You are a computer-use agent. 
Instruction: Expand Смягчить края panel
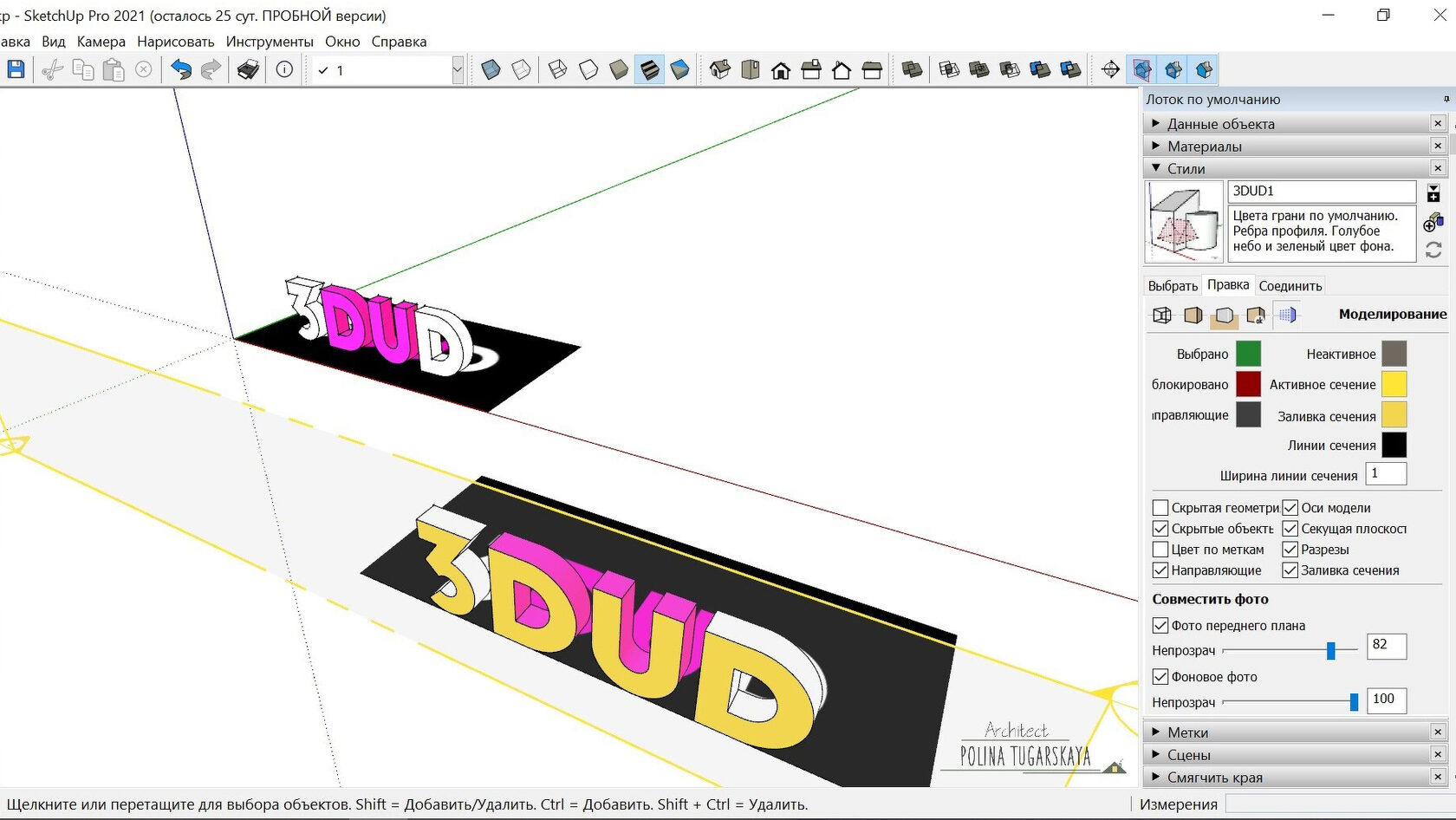1295,778
